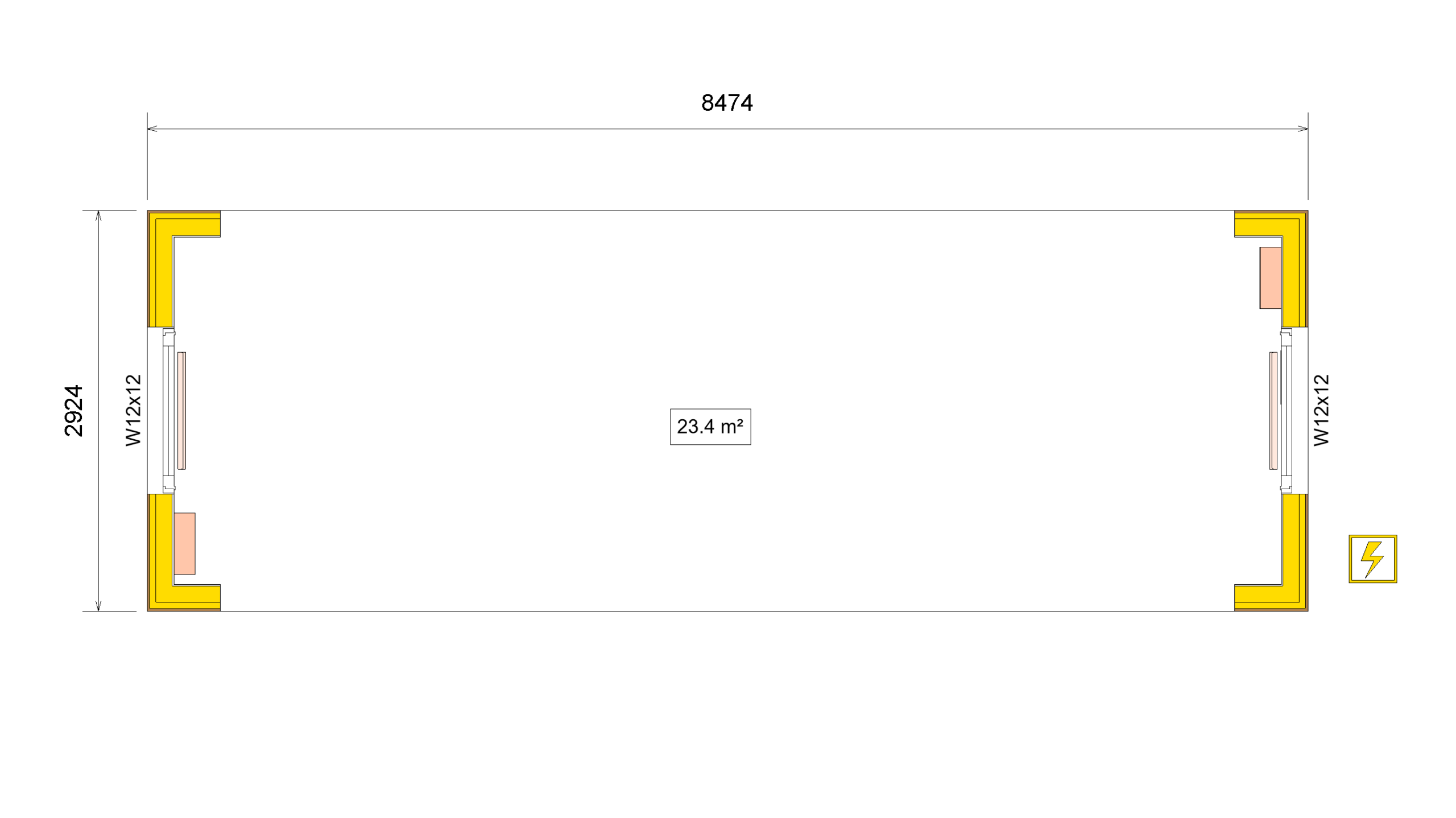Select the right W12x12 window label
The height and width of the screenshot is (818, 1456).
click(1321, 410)
